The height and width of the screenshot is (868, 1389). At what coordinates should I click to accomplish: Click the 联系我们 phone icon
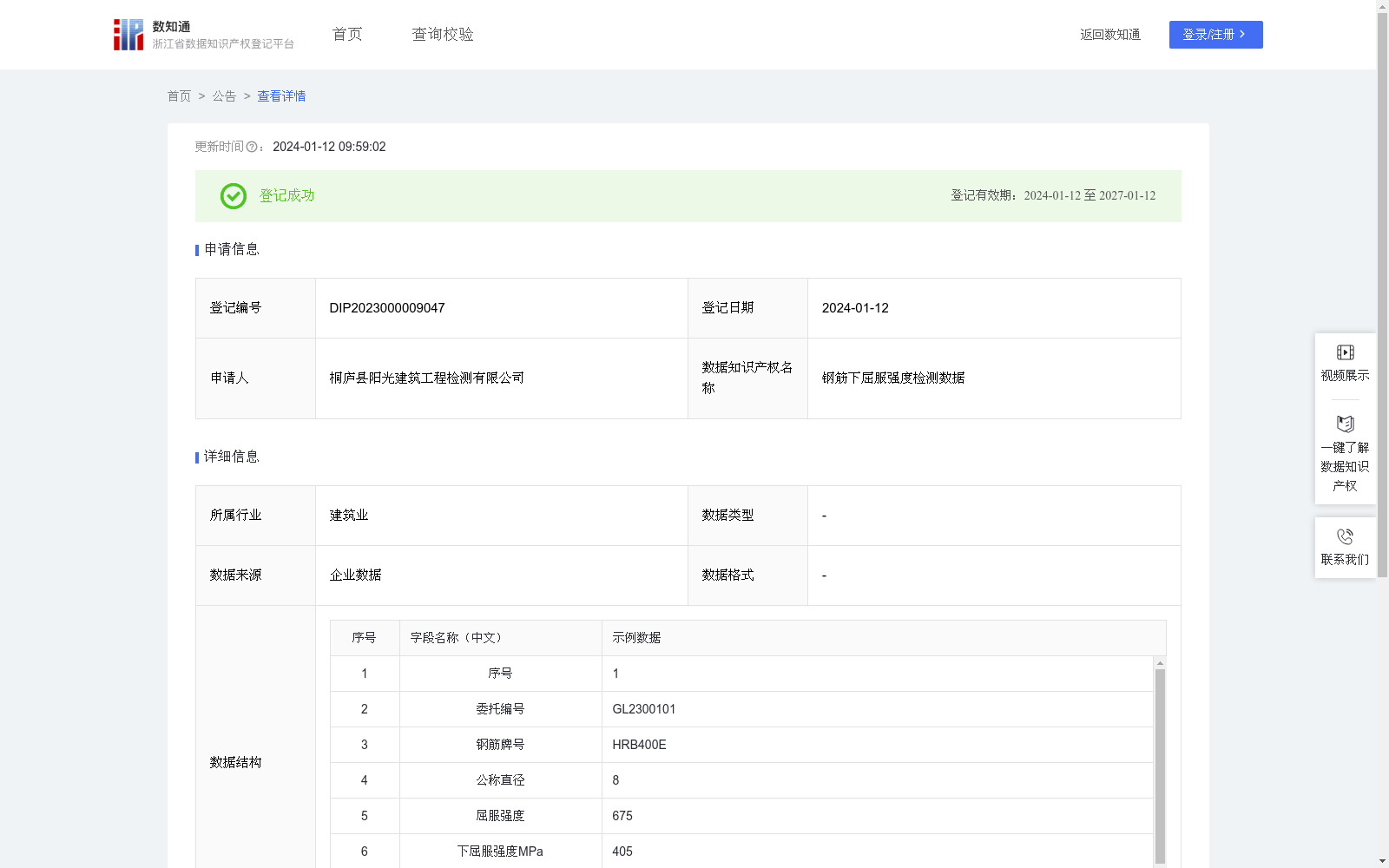[x=1345, y=536]
